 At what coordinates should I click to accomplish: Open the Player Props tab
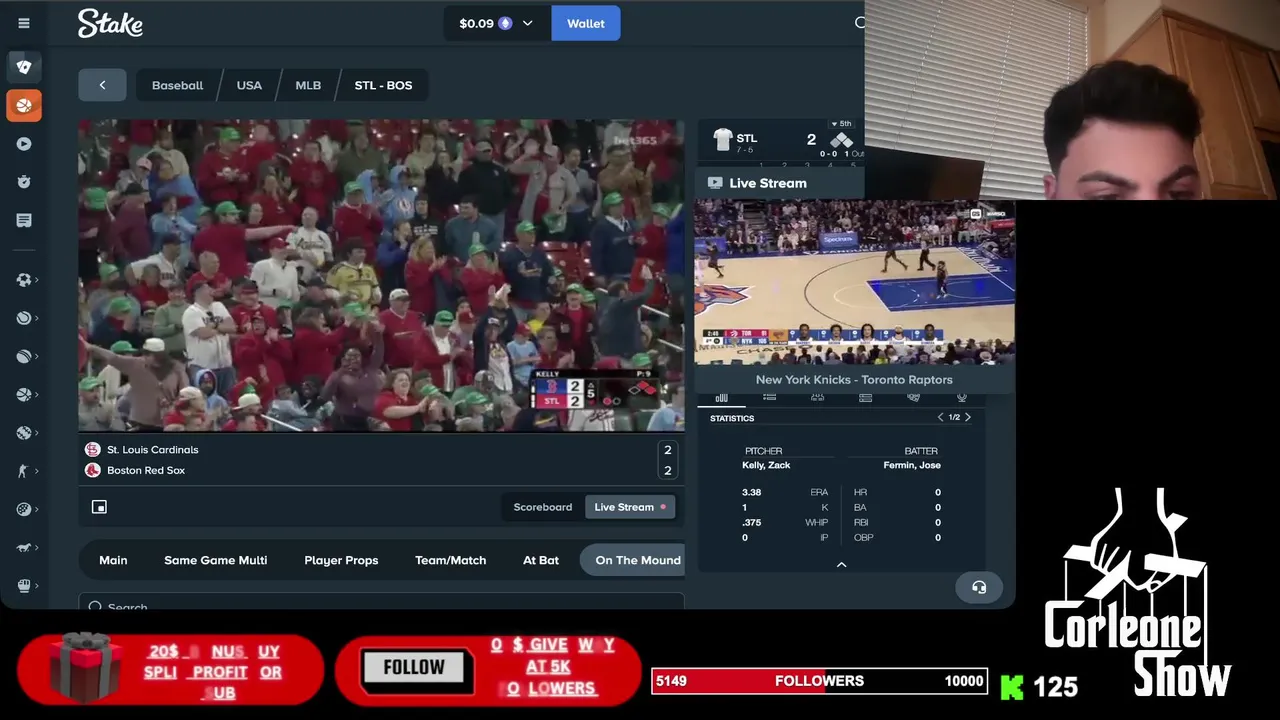point(341,560)
